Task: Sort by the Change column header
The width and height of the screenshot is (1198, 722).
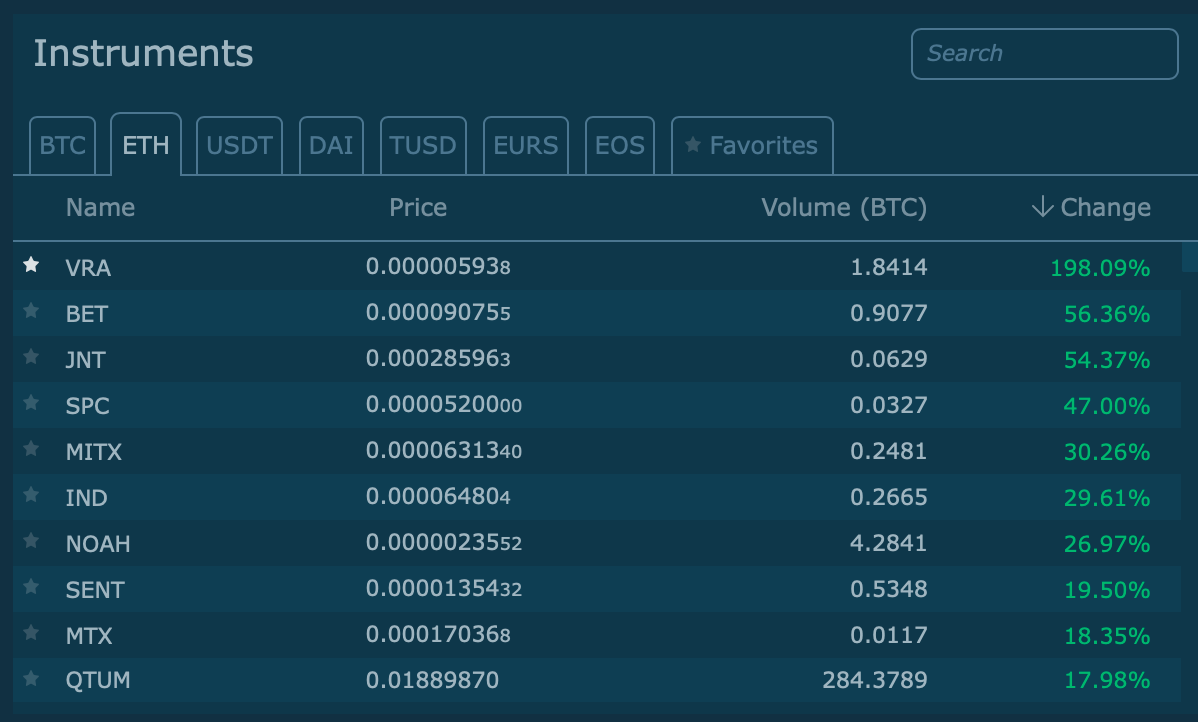Action: click(x=1091, y=207)
